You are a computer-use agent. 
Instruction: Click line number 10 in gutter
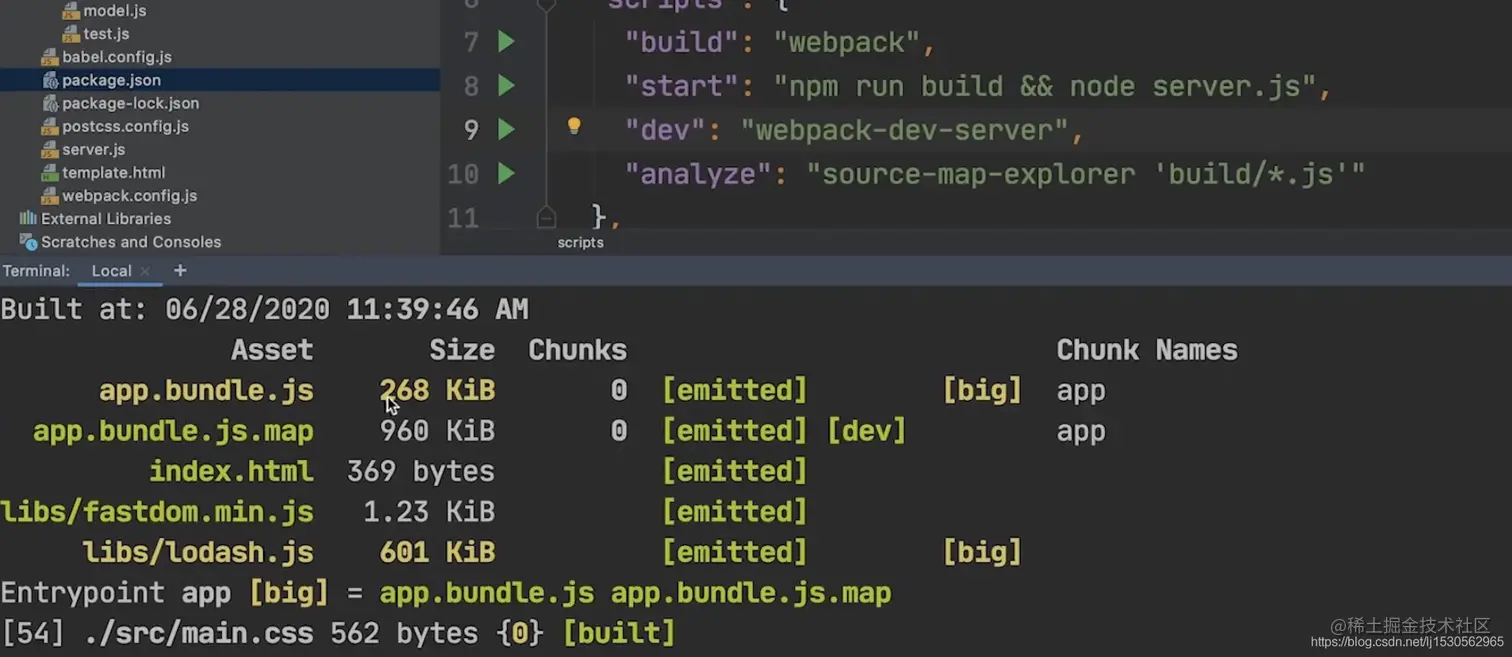pyautogui.click(x=463, y=174)
